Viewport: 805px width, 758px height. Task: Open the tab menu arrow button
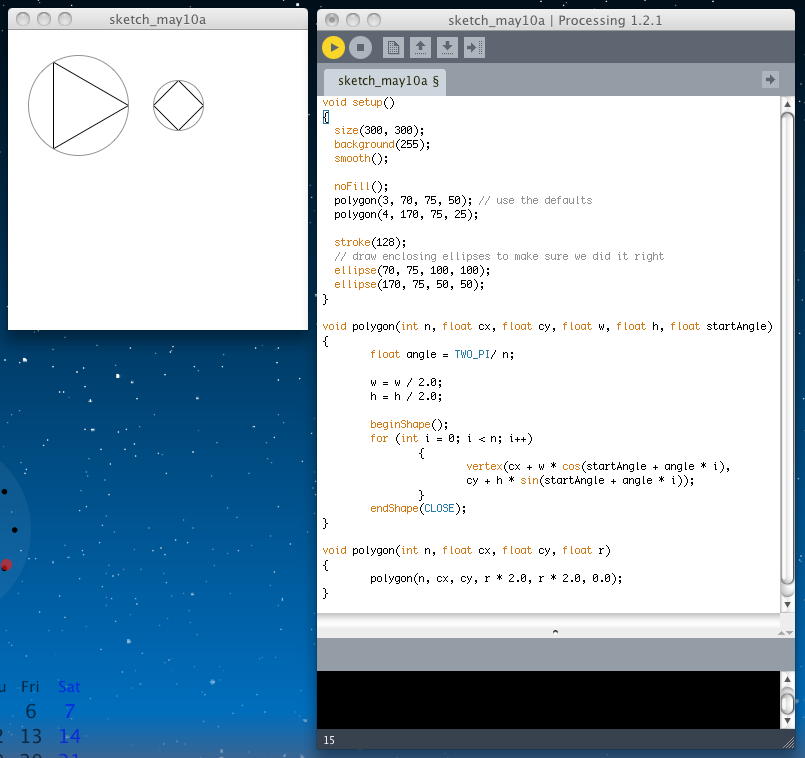pyautogui.click(x=769, y=80)
